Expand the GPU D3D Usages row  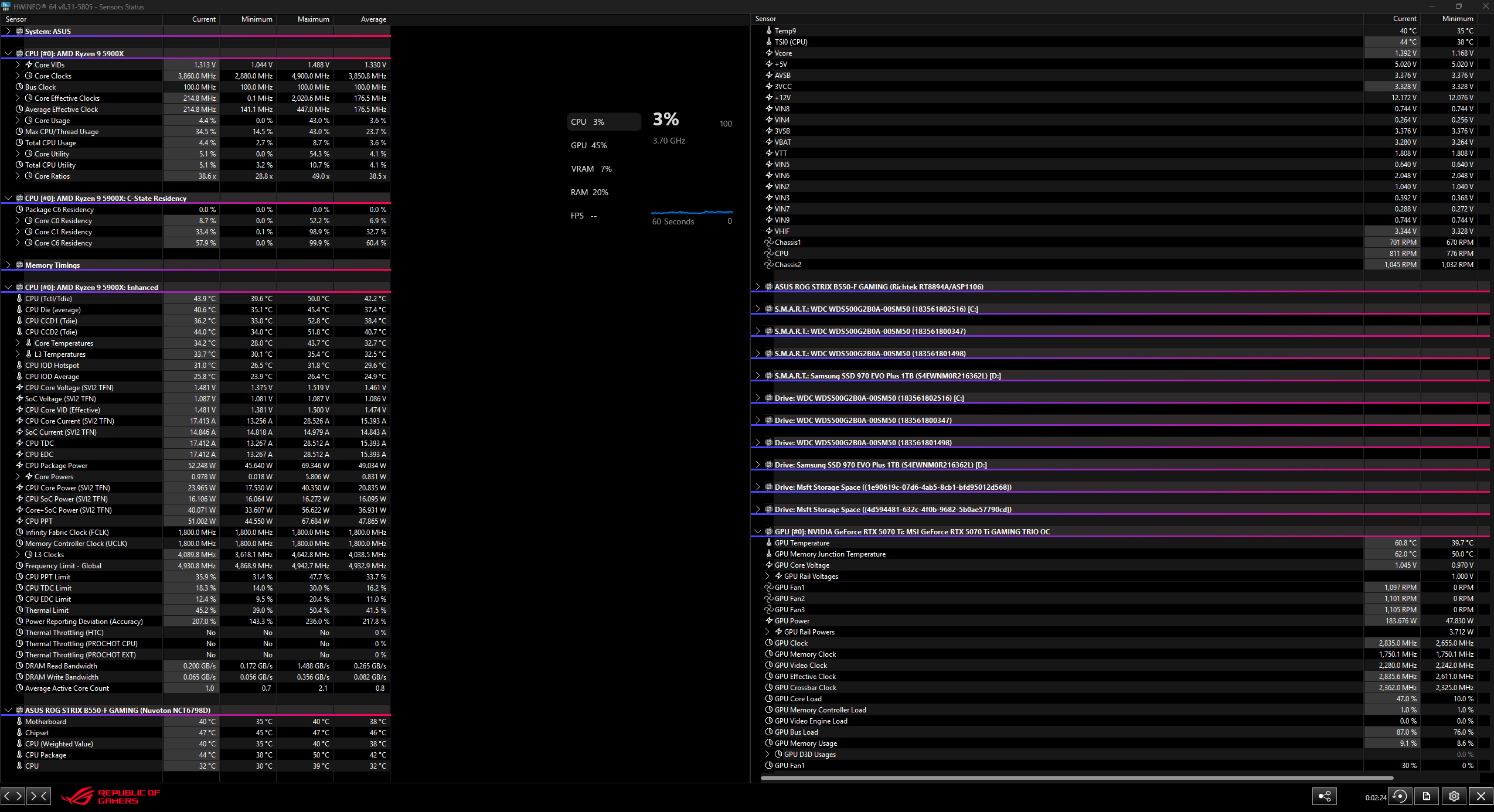(767, 754)
